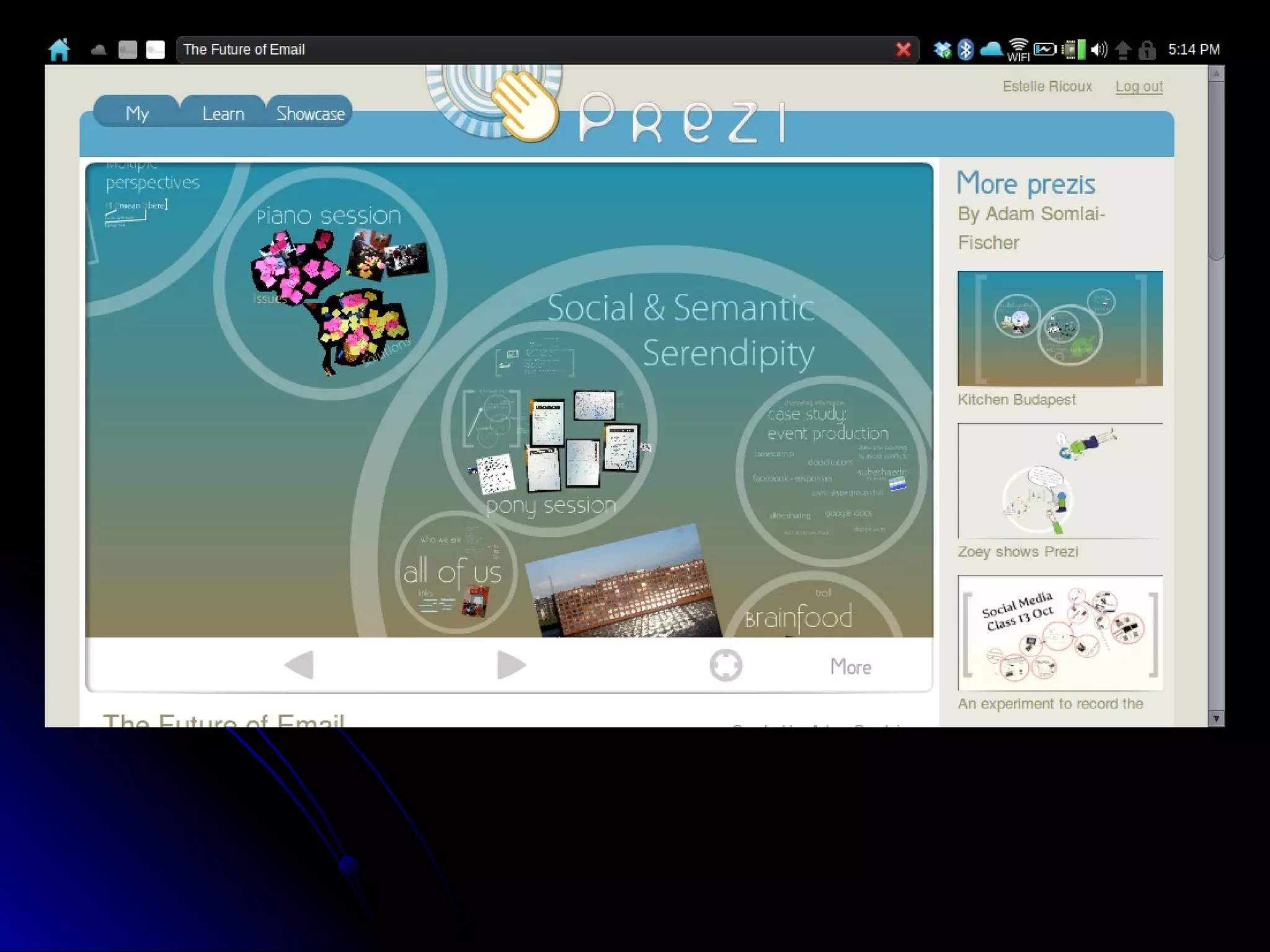
Task: Click the fullscreen circle icon
Action: (726, 666)
